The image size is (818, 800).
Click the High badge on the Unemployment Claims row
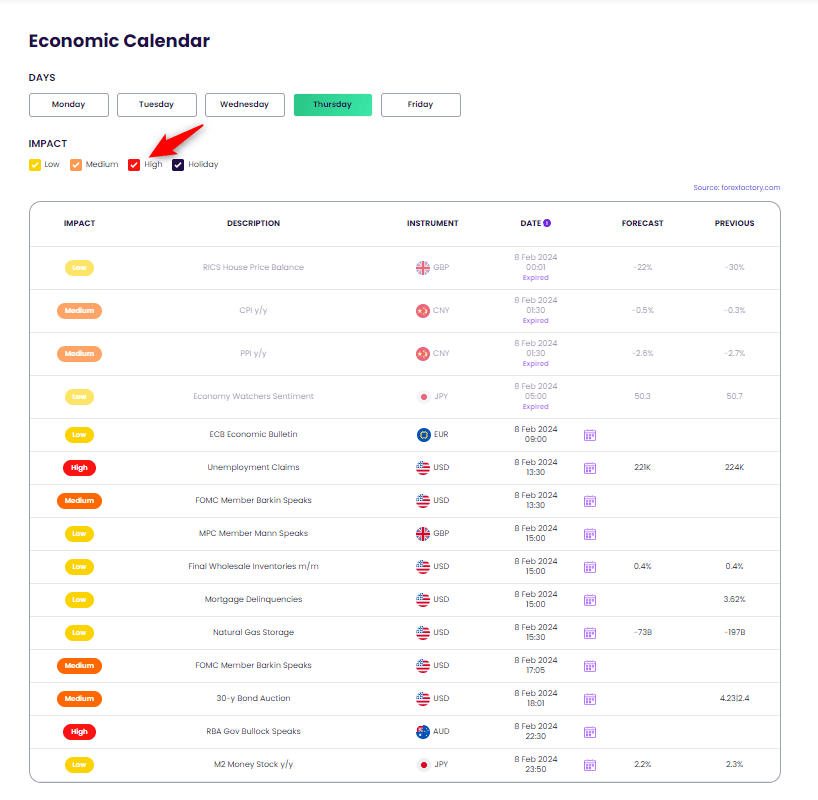pyautogui.click(x=79, y=468)
